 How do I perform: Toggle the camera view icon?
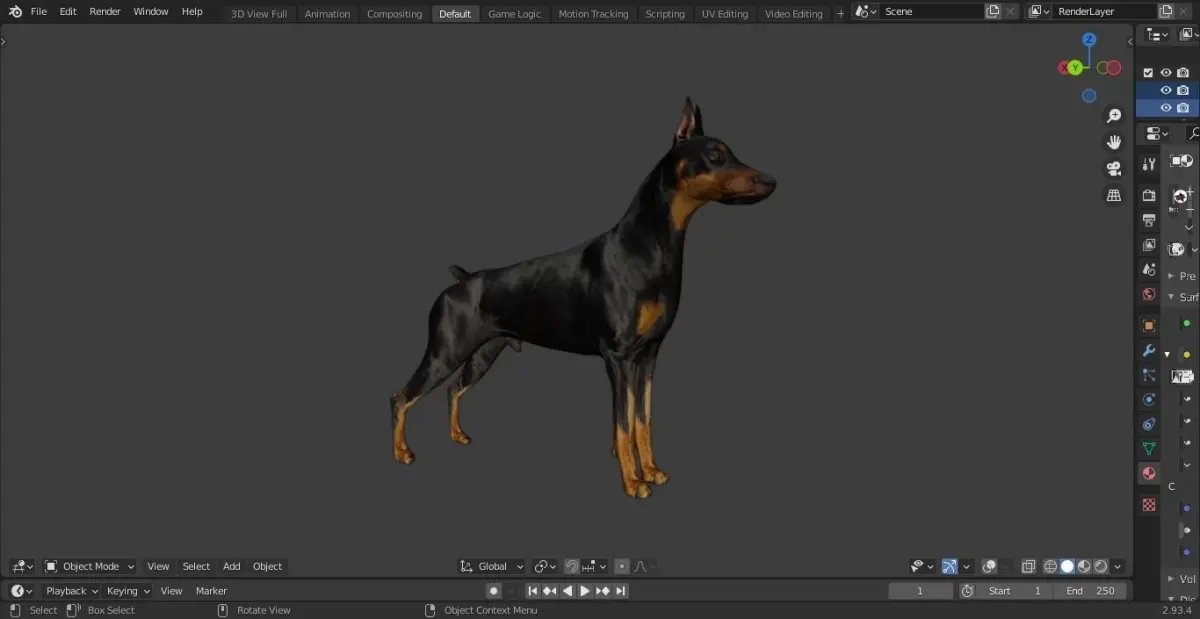[x=1114, y=168]
